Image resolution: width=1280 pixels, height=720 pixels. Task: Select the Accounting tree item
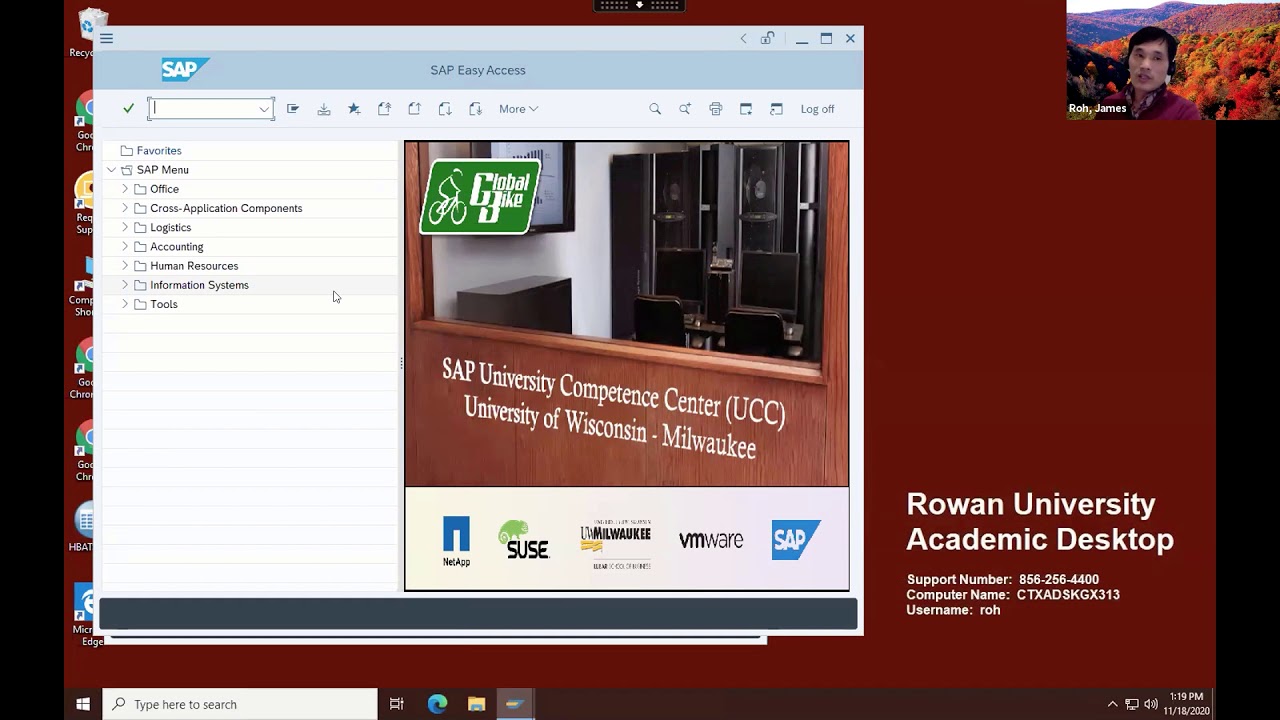(176, 246)
